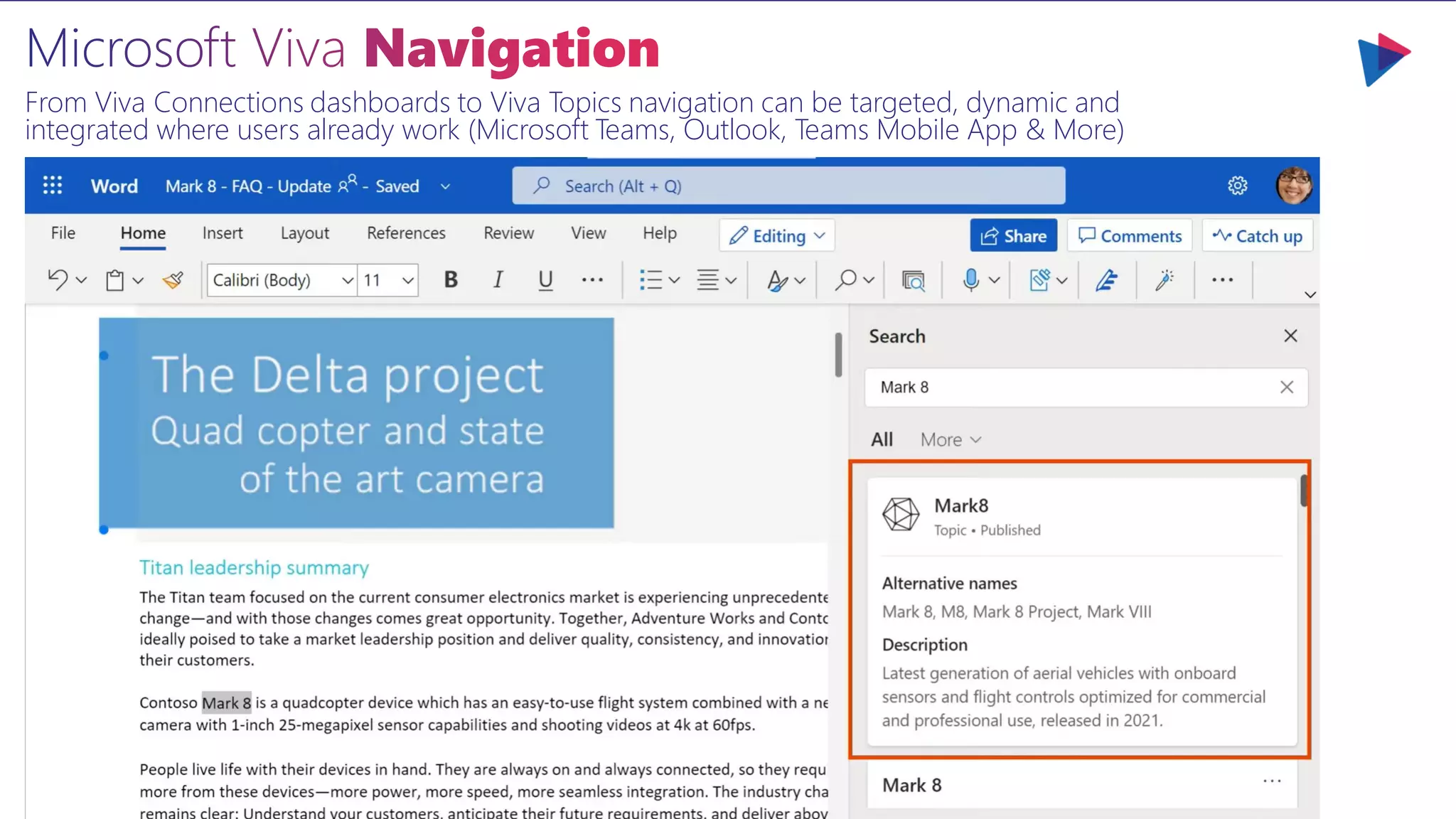
Task: Switch to the Insert tab
Action: pyautogui.click(x=223, y=232)
